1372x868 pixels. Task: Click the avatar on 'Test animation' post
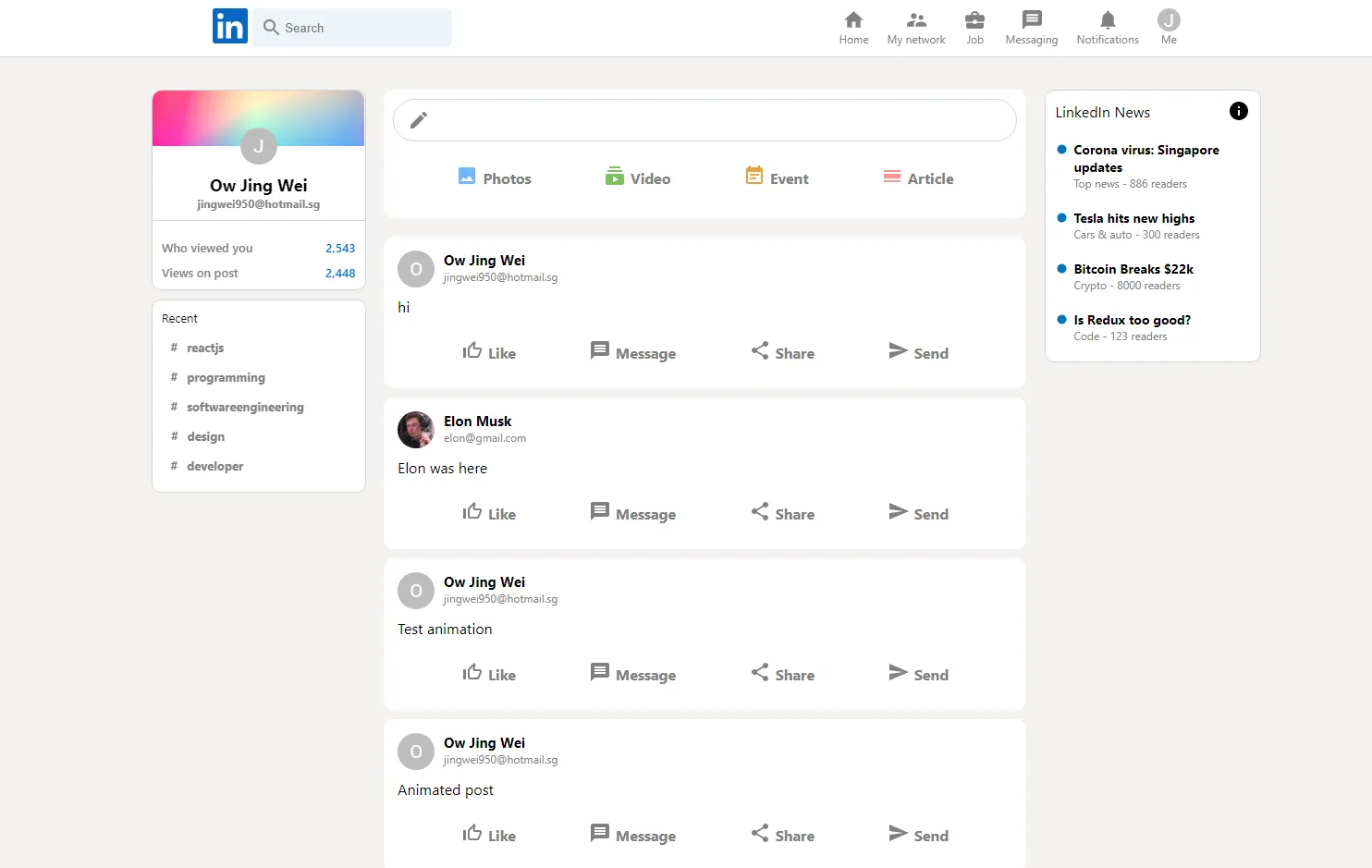pos(416,591)
